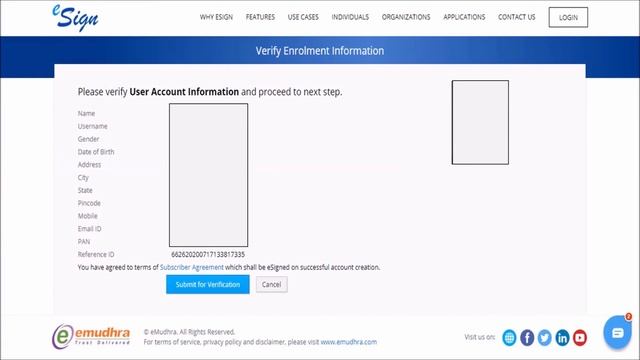The image size is (640, 360).
Task: Open the WHY ESIGN menu item
Action: [x=216, y=17]
